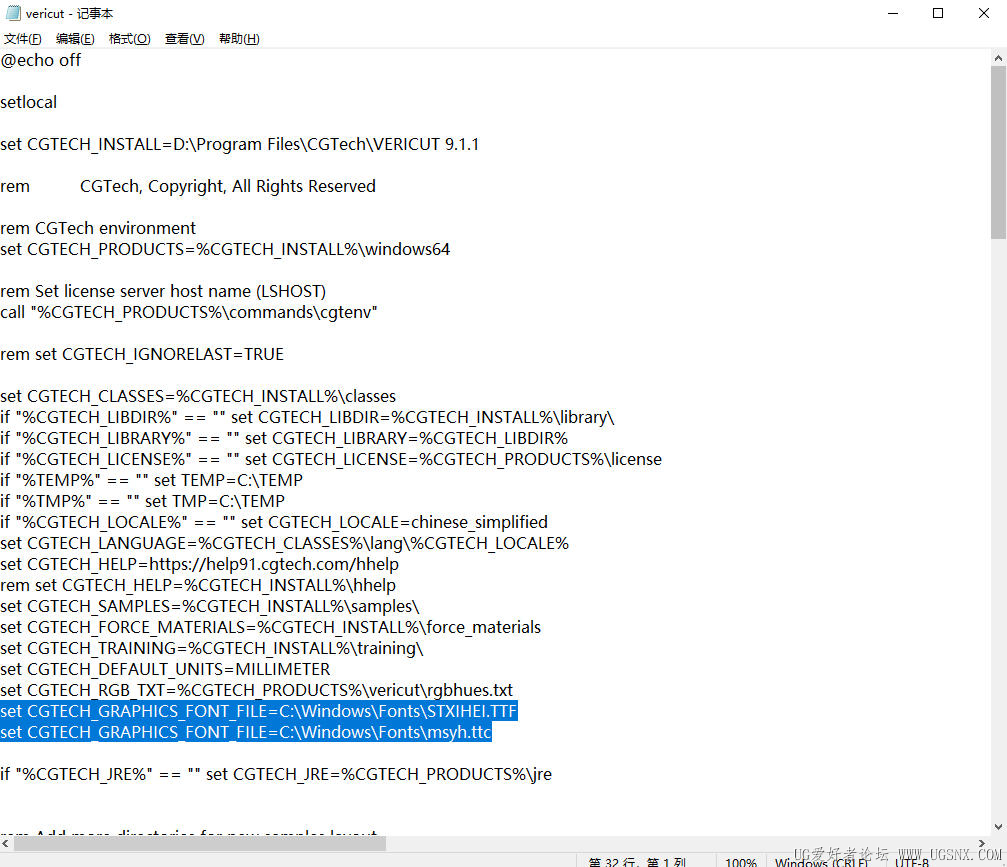Maximize the vericut Notepad window
Viewport: 1007px width, 867px height.
[938, 13]
